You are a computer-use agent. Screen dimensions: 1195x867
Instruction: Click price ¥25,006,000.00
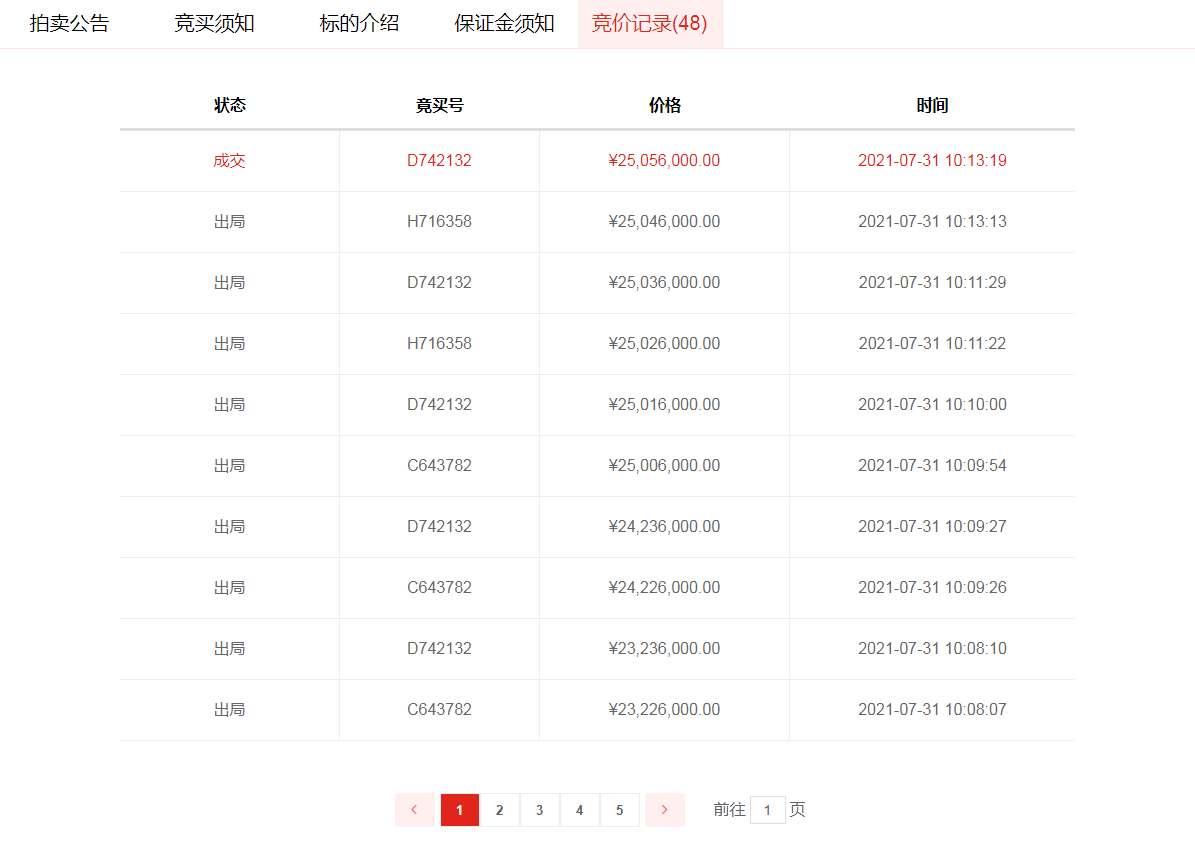665,465
